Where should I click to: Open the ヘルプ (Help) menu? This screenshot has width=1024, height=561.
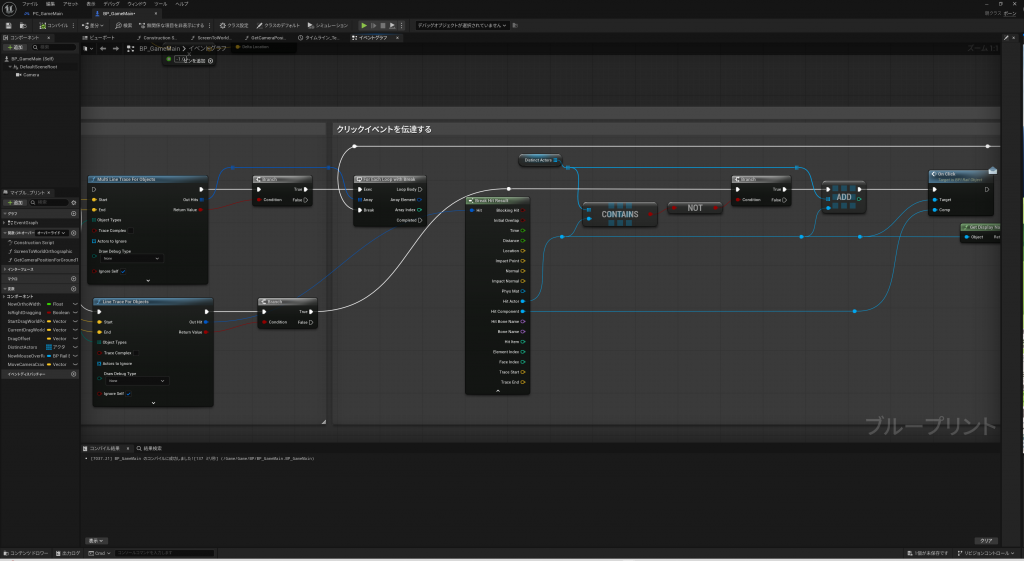(182, 4)
